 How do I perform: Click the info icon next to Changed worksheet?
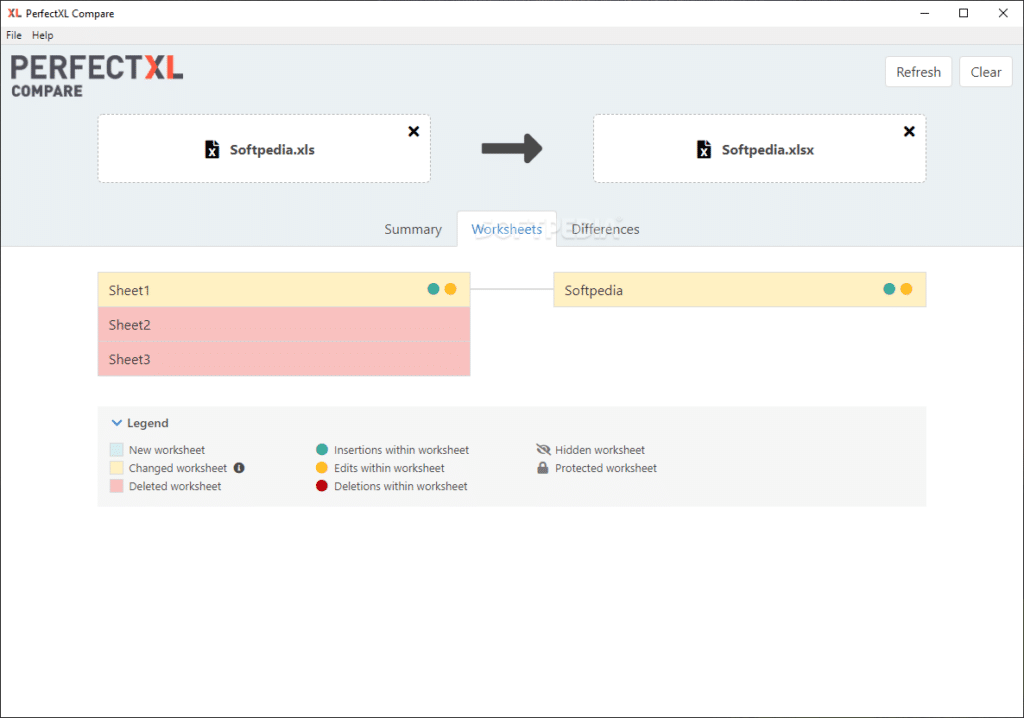(239, 468)
